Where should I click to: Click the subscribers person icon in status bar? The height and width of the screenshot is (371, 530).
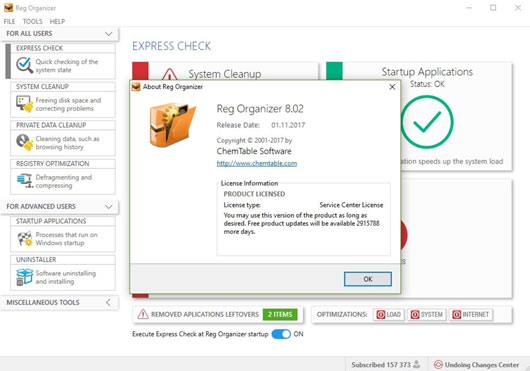(x=417, y=364)
